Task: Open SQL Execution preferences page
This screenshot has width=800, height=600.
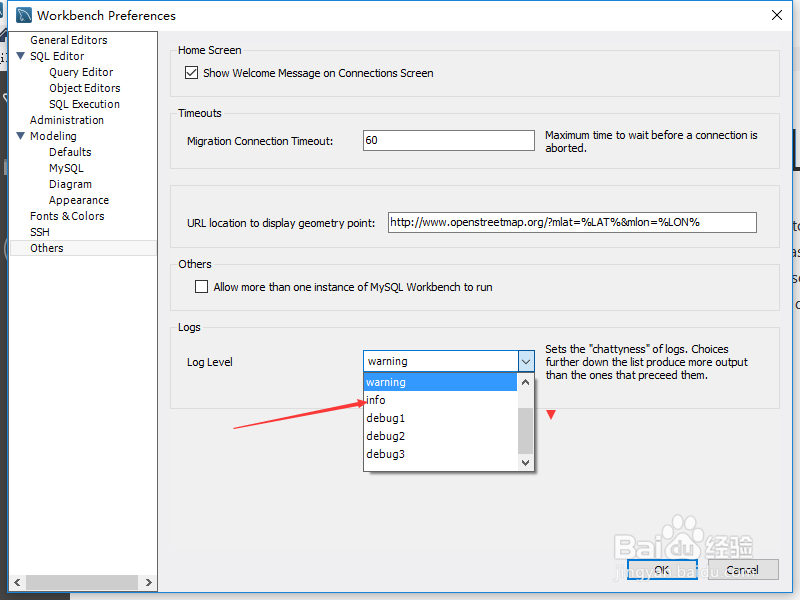Action: pos(84,104)
